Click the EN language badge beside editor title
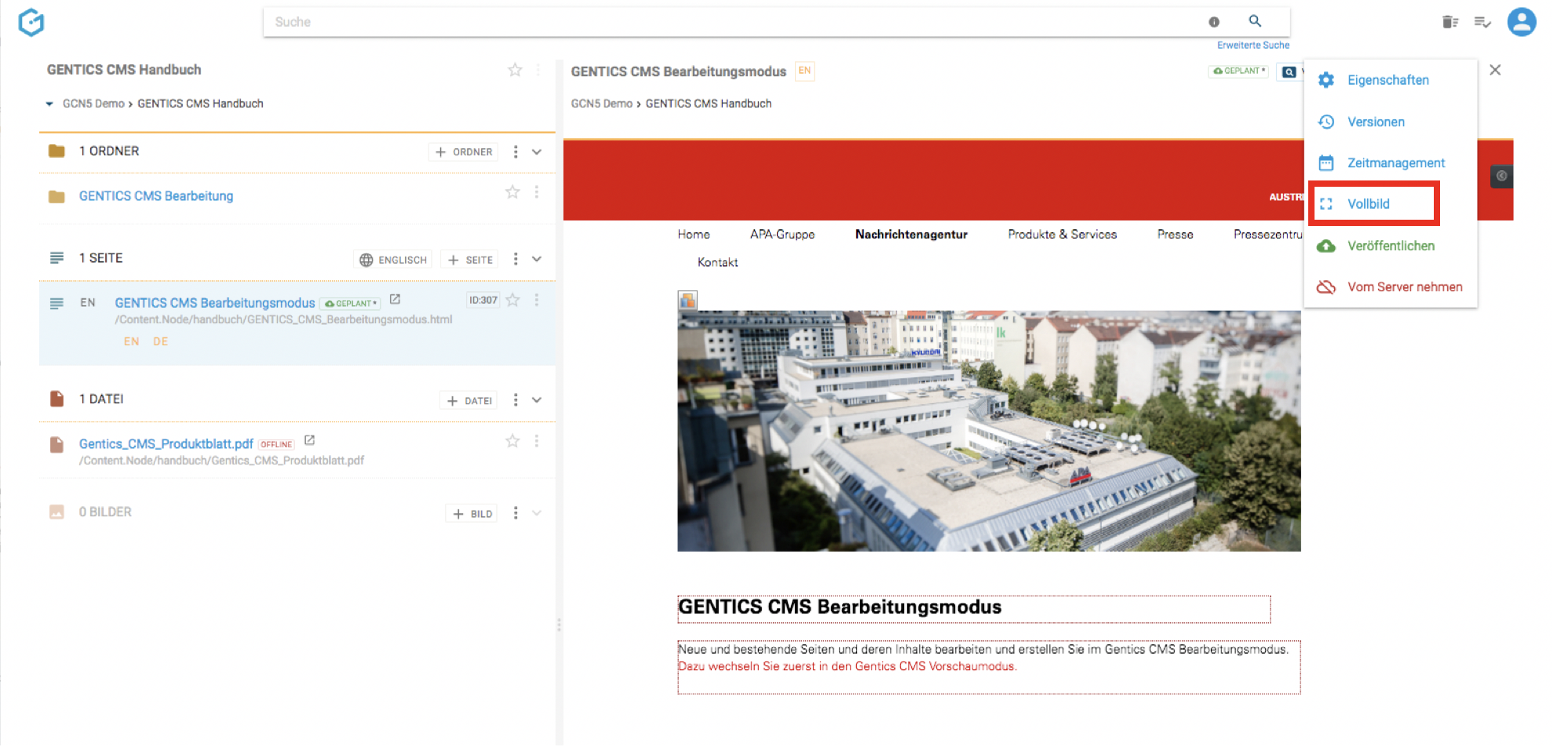 [x=804, y=71]
